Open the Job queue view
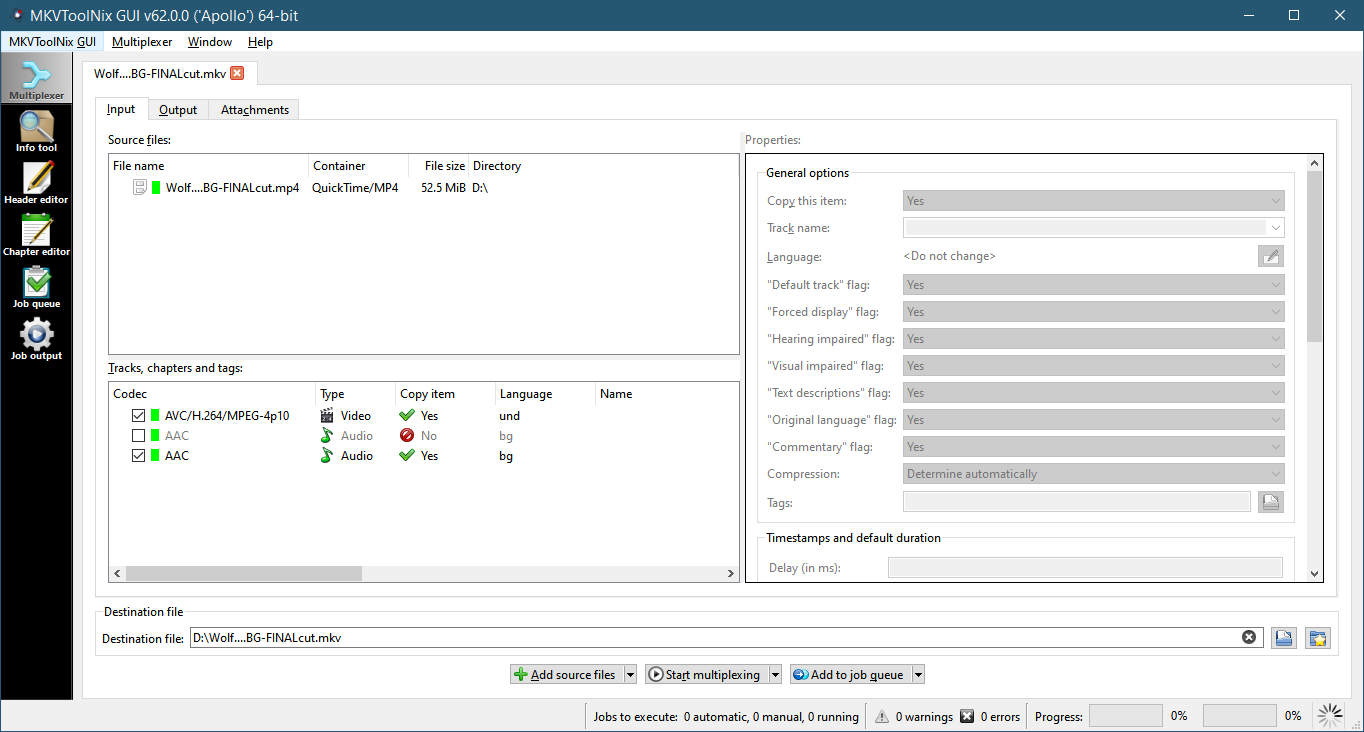This screenshot has height=732, width=1364. click(36, 286)
